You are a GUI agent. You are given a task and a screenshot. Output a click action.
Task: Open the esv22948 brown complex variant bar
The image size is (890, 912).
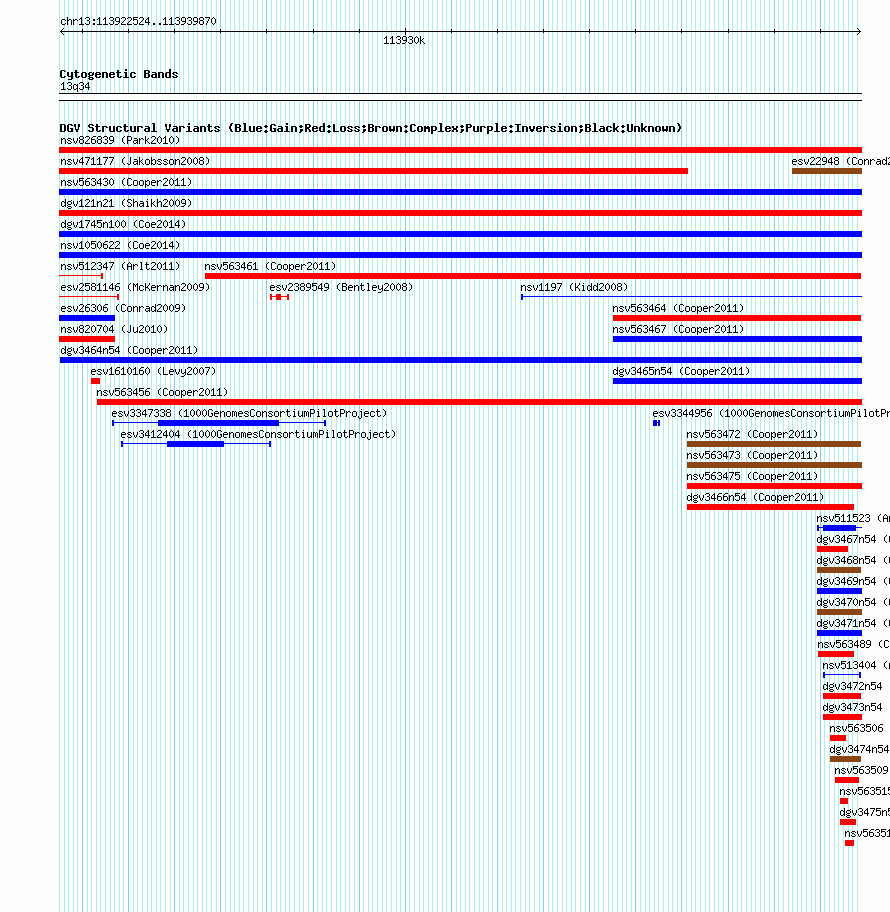(827, 171)
